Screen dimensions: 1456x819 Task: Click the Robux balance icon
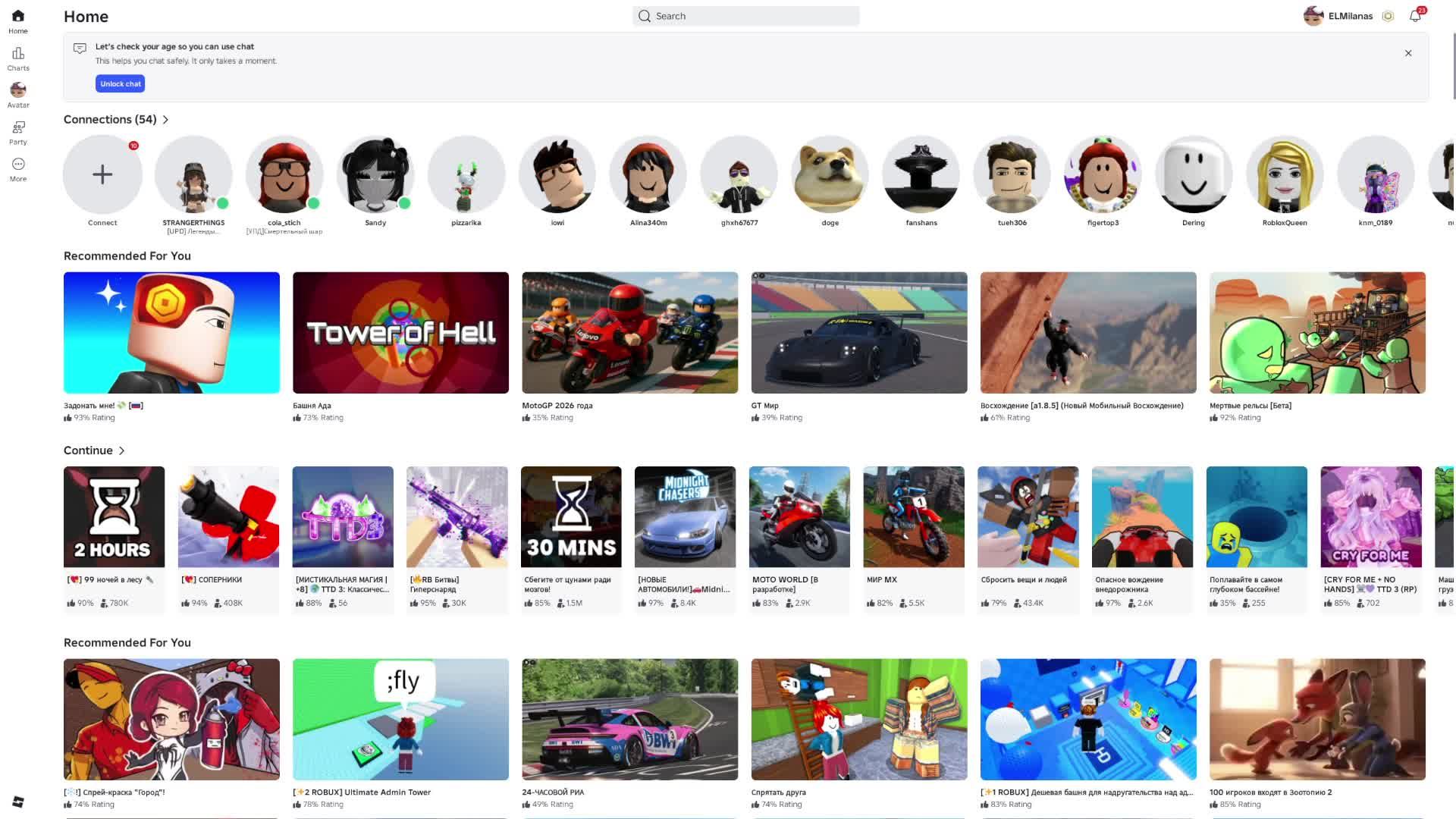(1388, 16)
